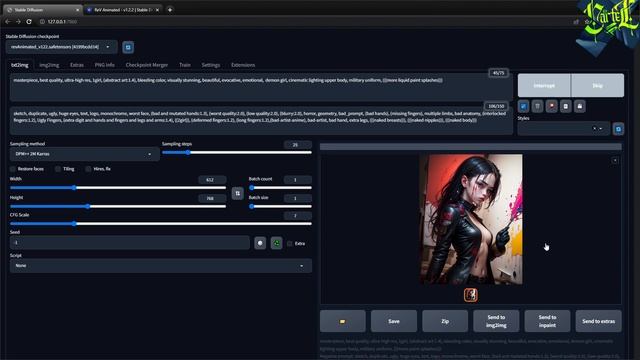This screenshot has width=640, height=360.
Task: Click the Height number field
Action: tap(212, 198)
